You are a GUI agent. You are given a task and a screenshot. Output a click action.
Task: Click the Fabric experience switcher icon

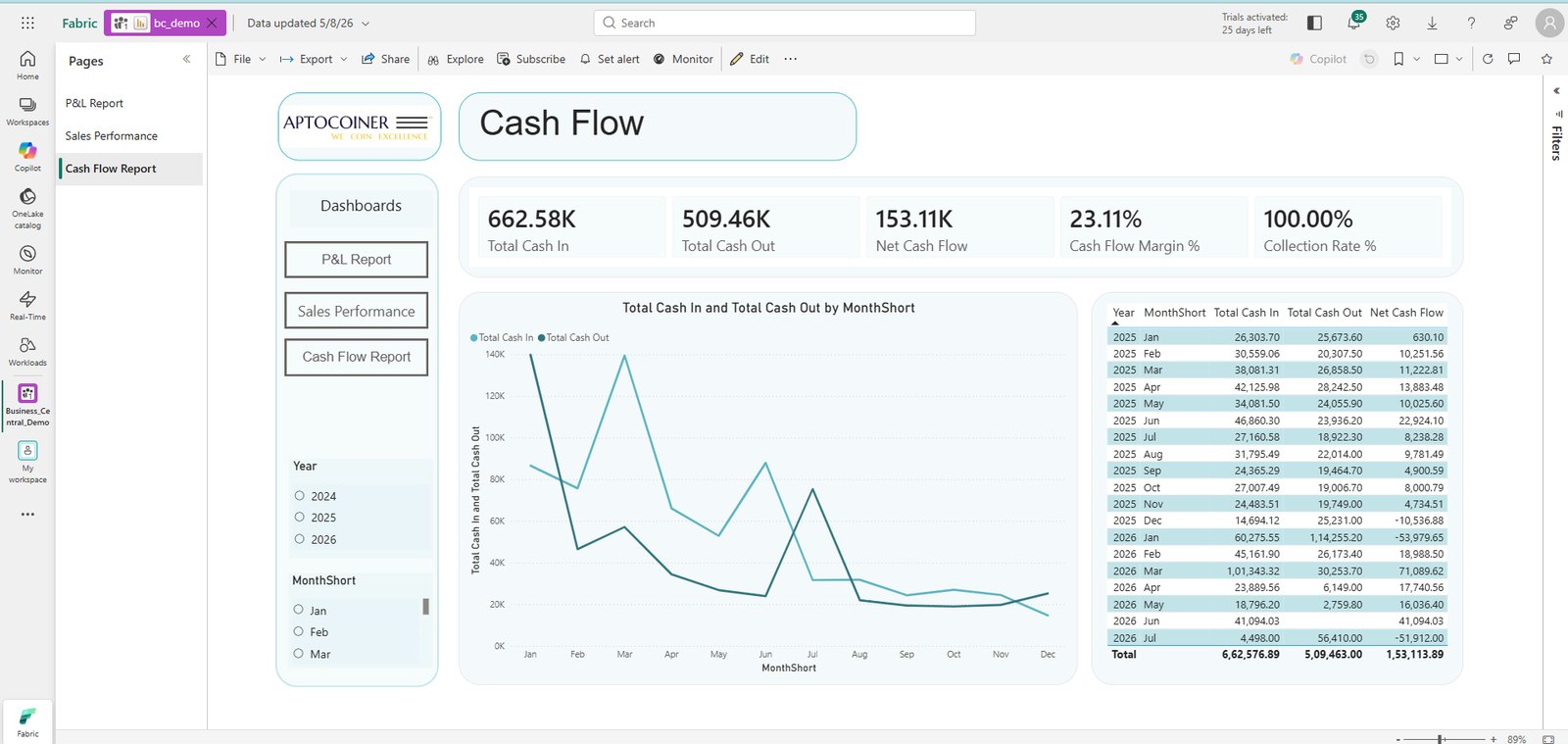tap(27, 721)
